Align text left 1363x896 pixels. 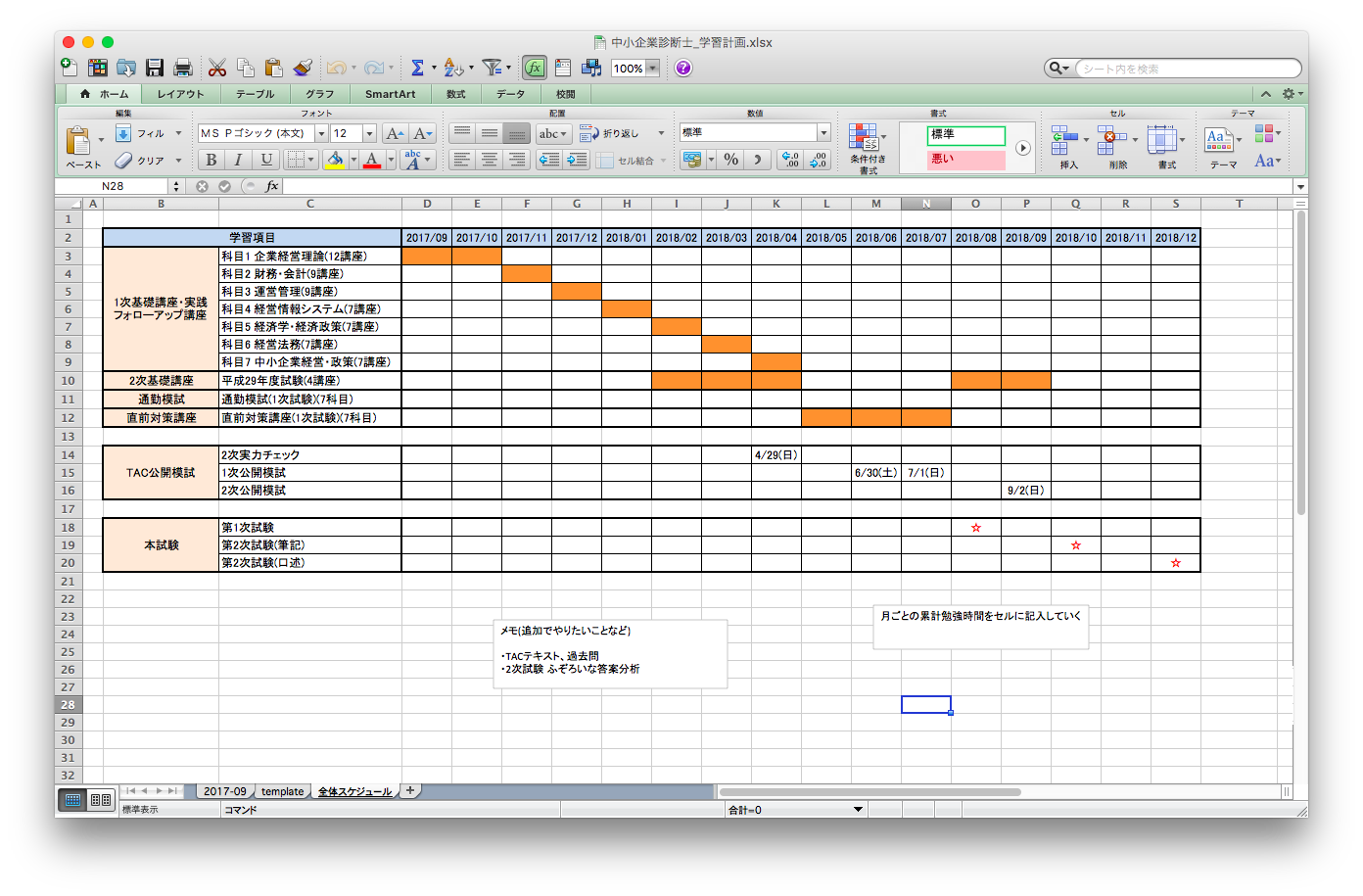point(462,160)
